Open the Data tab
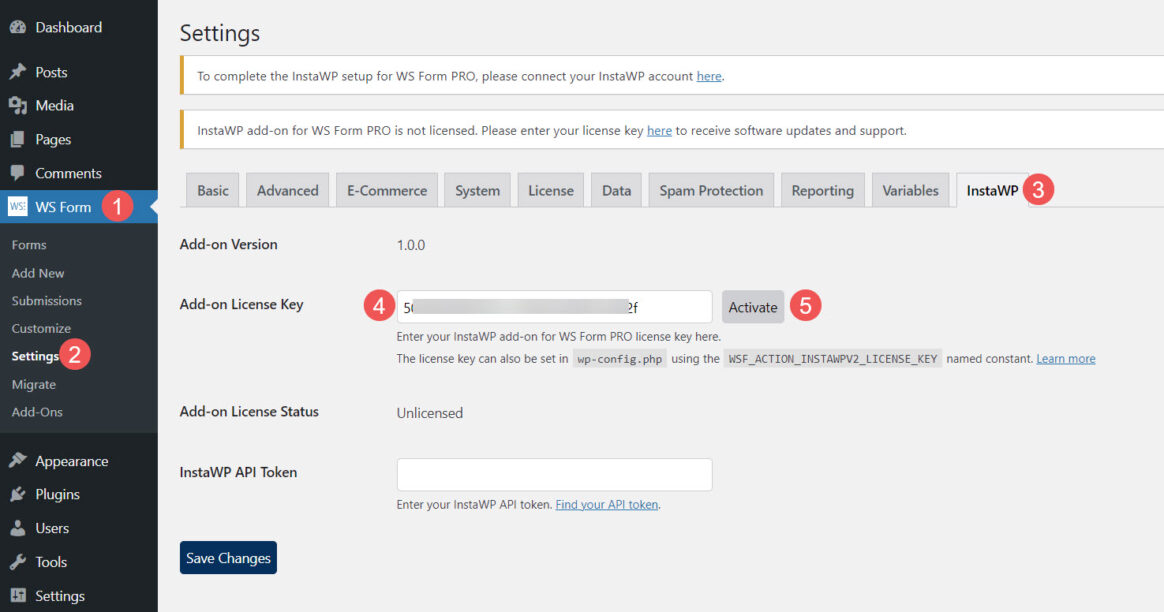This screenshot has height=612, width=1164. click(x=616, y=190)
